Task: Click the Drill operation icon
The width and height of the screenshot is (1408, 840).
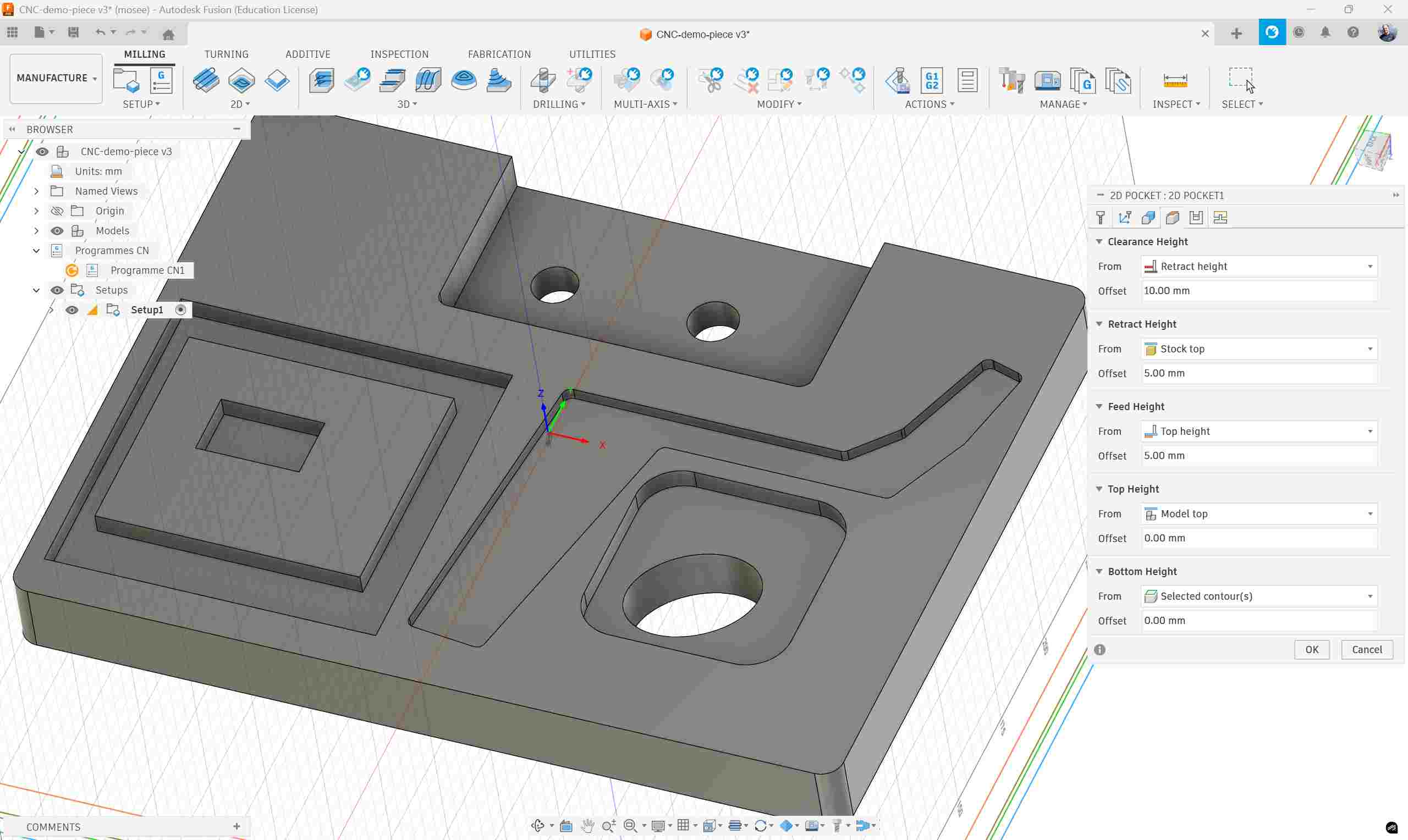Action: 543,80
